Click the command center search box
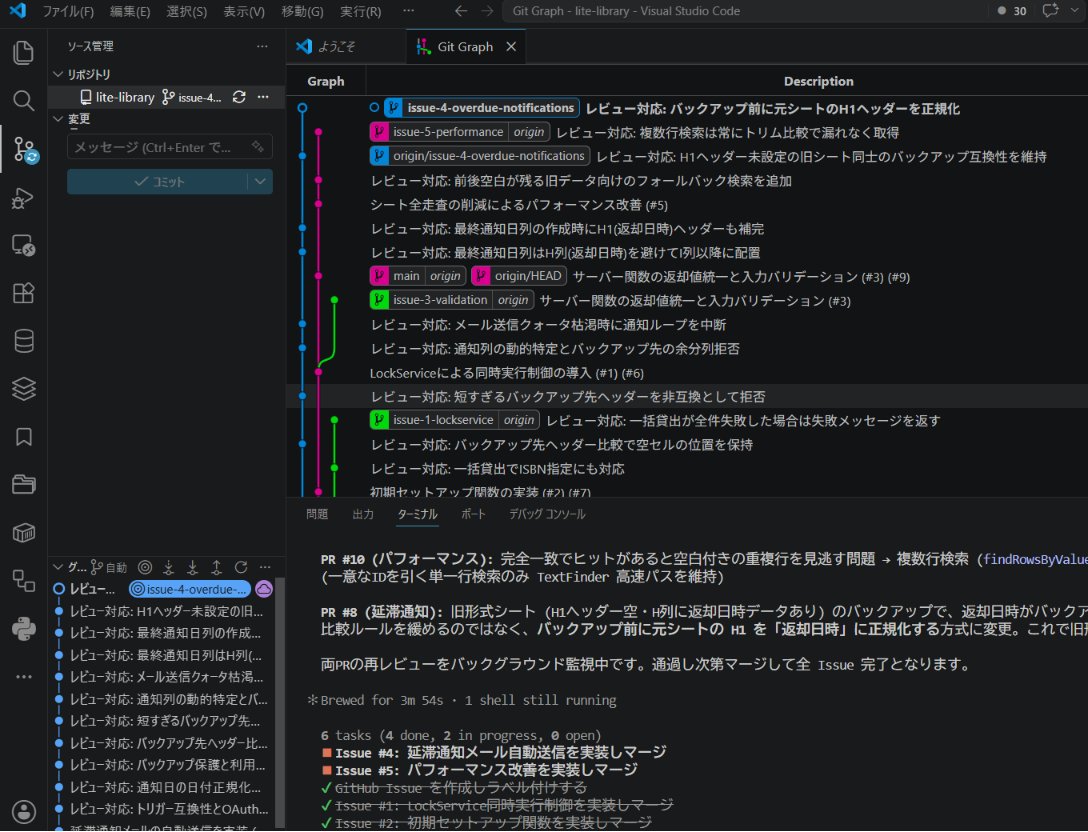This screenshot has width=1088, height=832. tap(745, 11)
